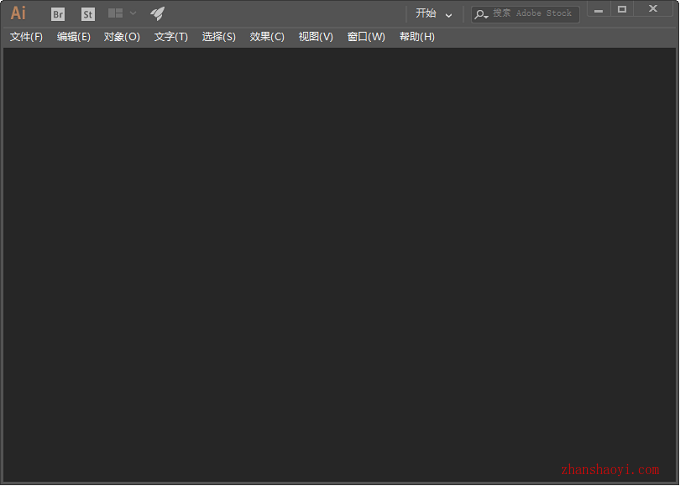Open Adobe Stock via St icon
Image resolution: width=680 pixels, height=486 pixels.
pyautogui.click(x=88, y=14)
